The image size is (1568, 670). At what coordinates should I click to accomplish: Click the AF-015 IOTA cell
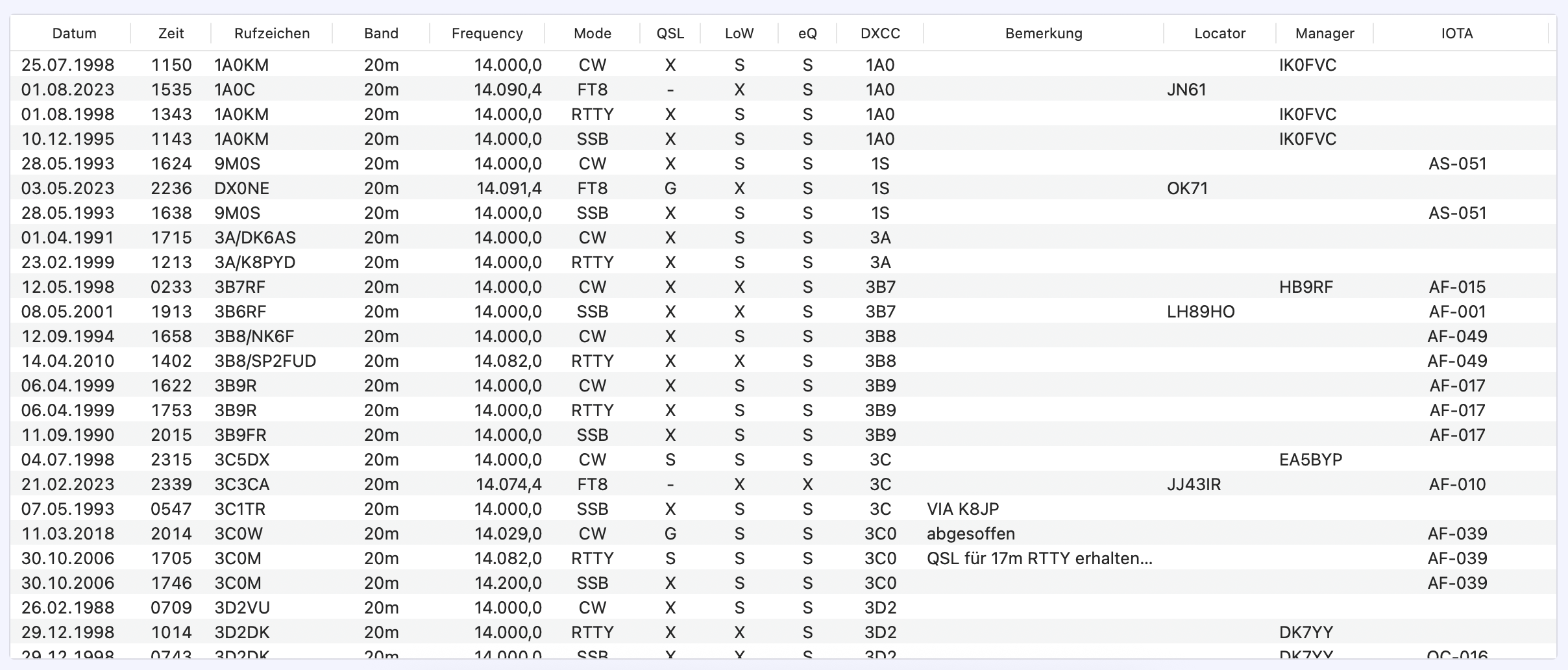1457,287
